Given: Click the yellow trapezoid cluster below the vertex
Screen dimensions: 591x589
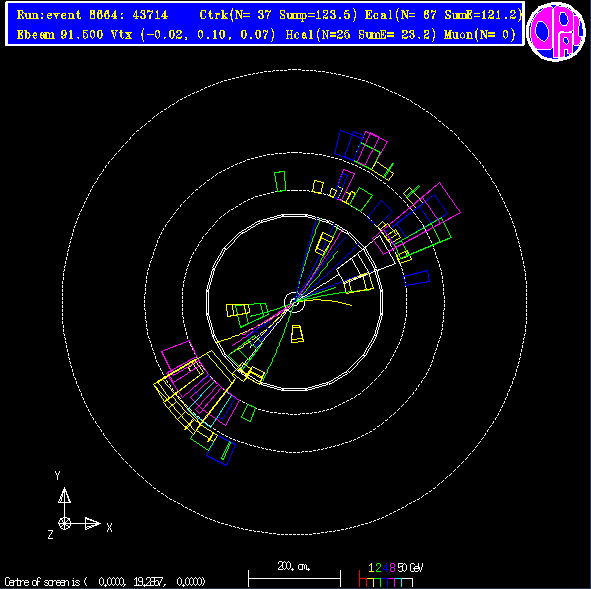Looking at the screenshot, I should coord(297,334).
